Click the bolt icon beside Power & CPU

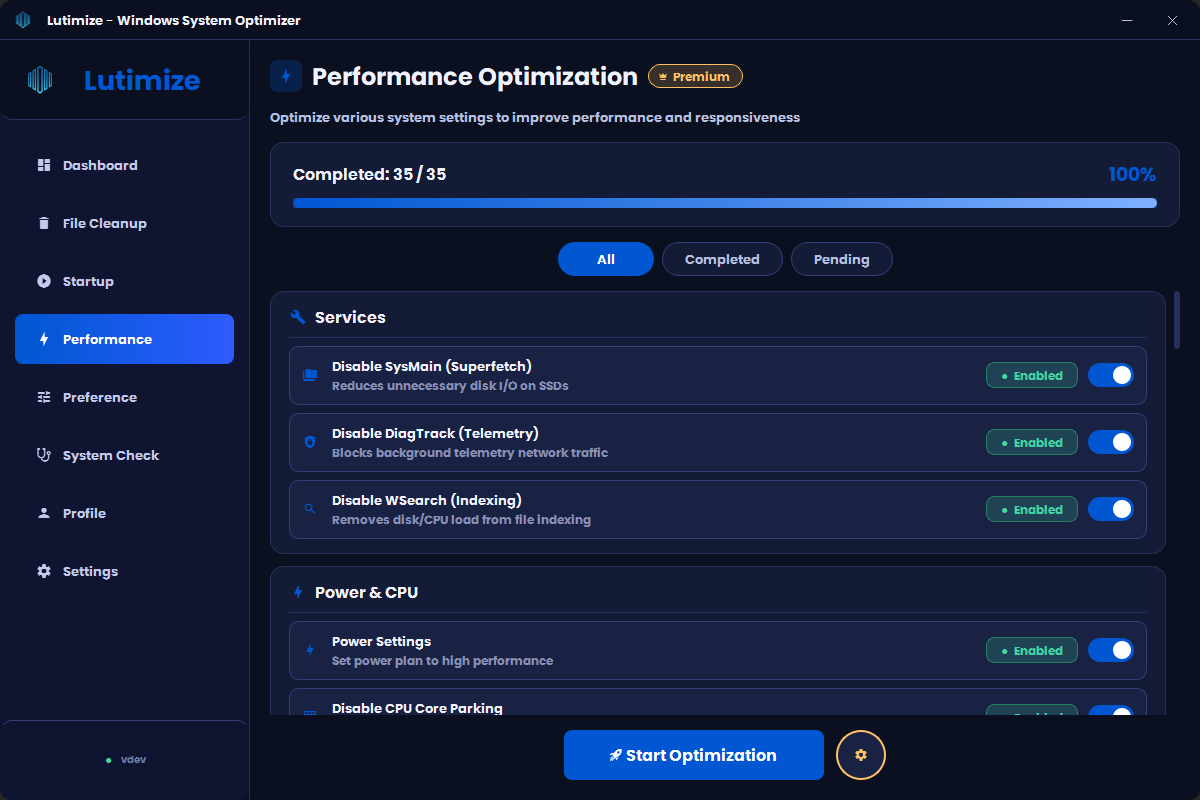tap(297, 592)
